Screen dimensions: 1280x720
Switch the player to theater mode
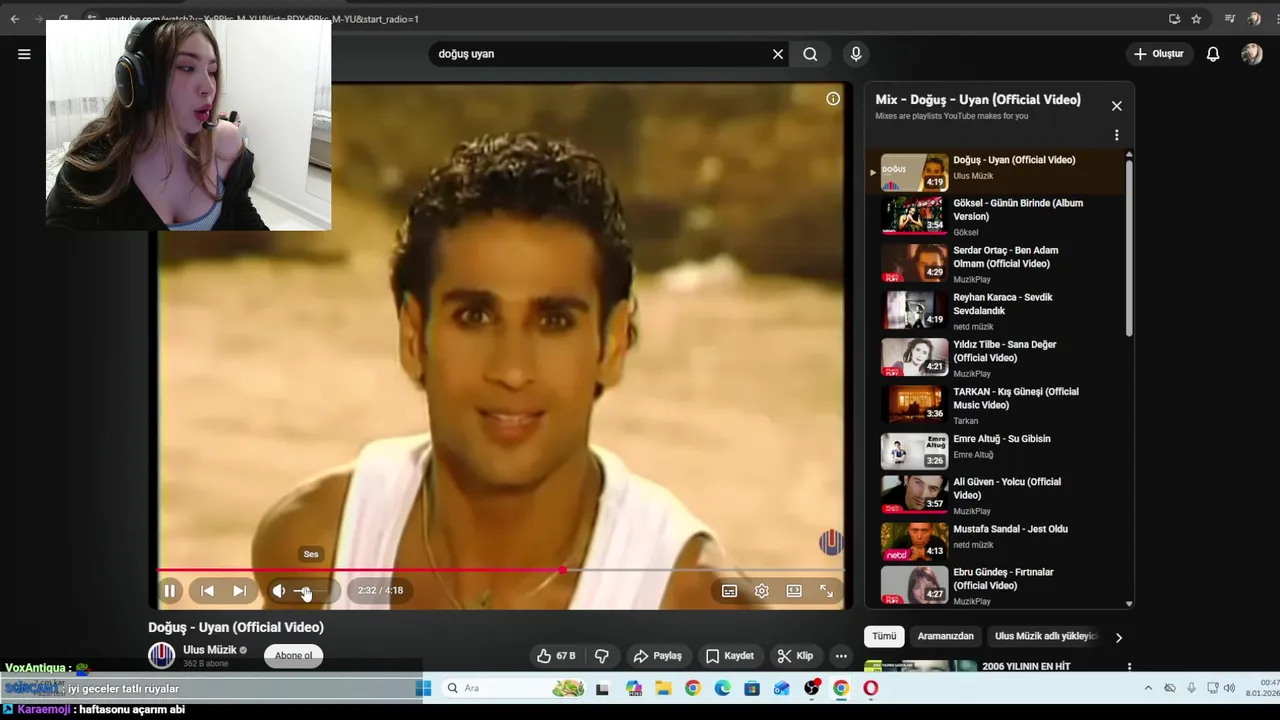(x=794, y=591)
